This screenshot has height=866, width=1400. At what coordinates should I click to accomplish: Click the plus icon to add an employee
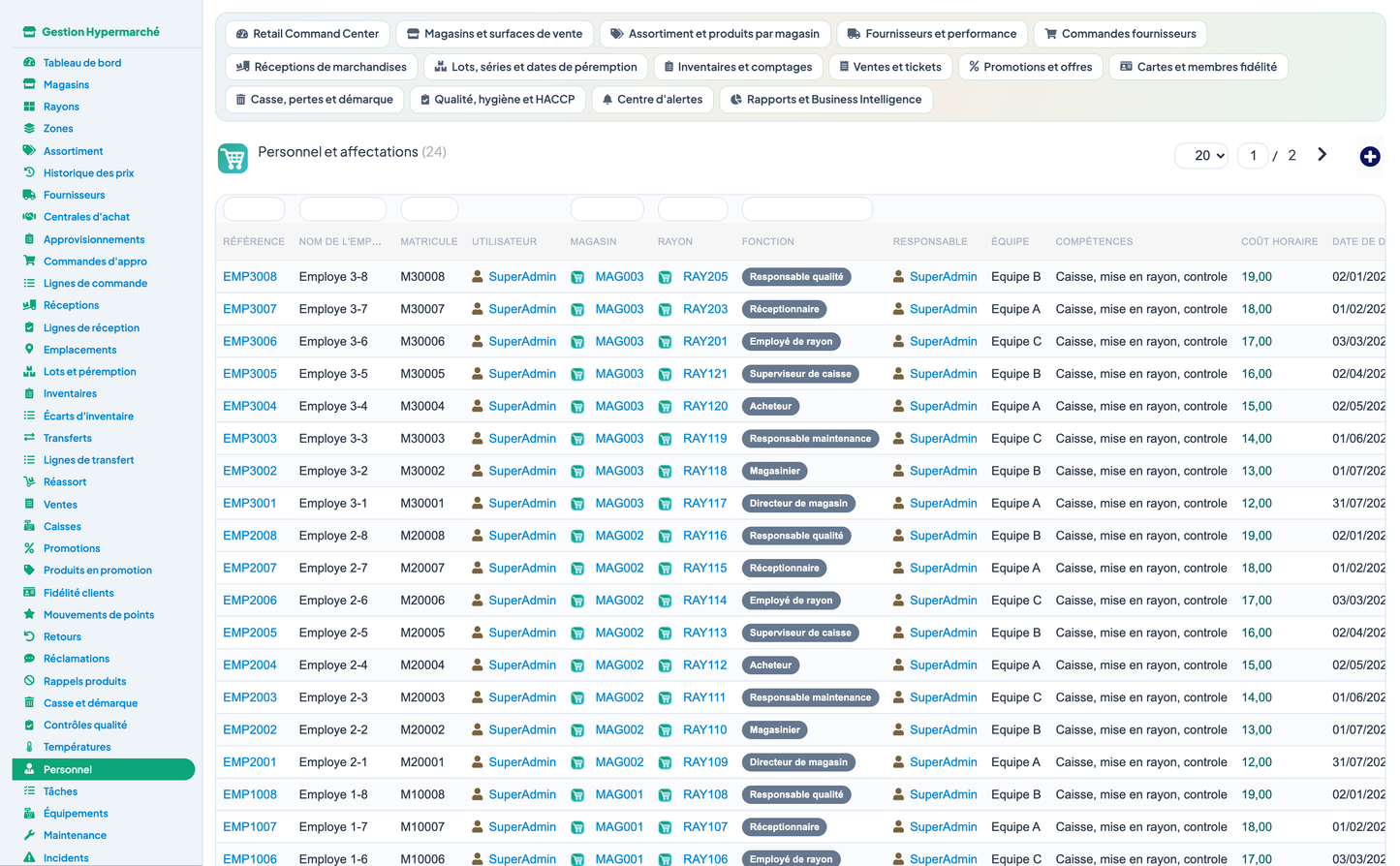[x=1369, y=156]
